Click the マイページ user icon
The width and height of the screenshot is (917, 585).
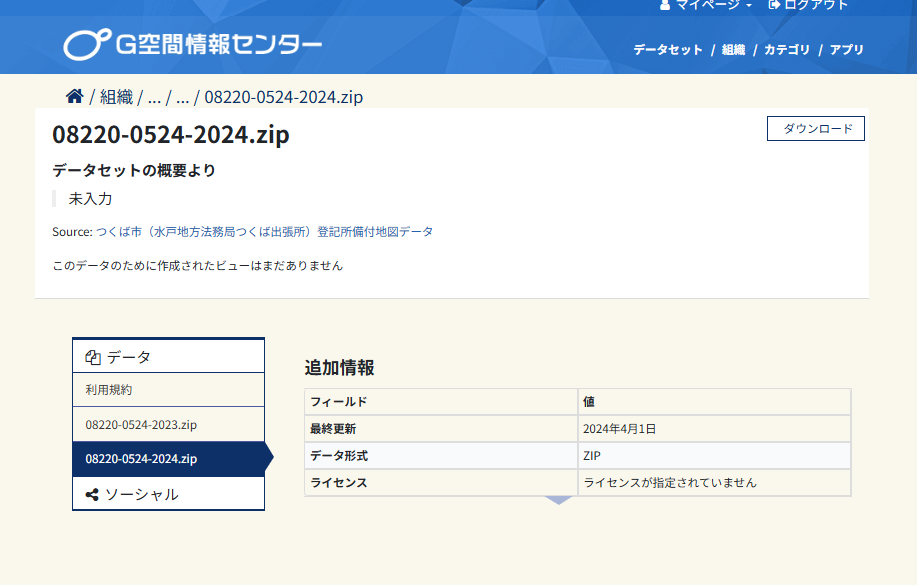[664, 5]
